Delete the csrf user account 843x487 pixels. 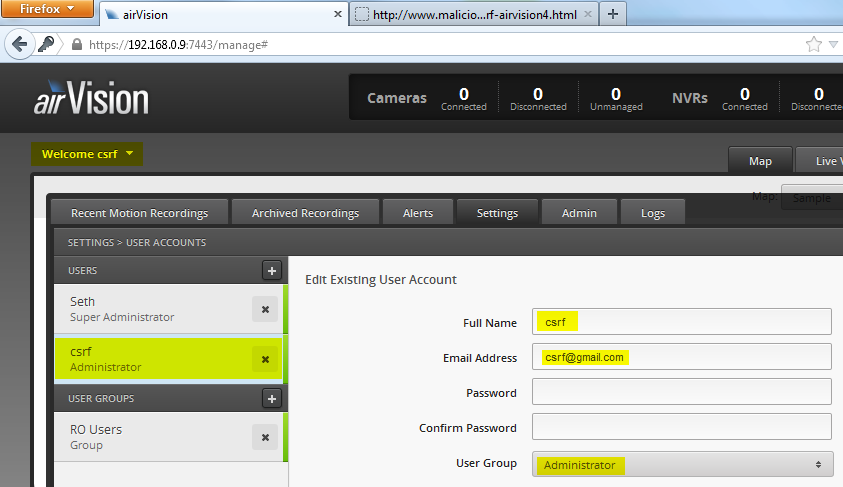point(265,359)
